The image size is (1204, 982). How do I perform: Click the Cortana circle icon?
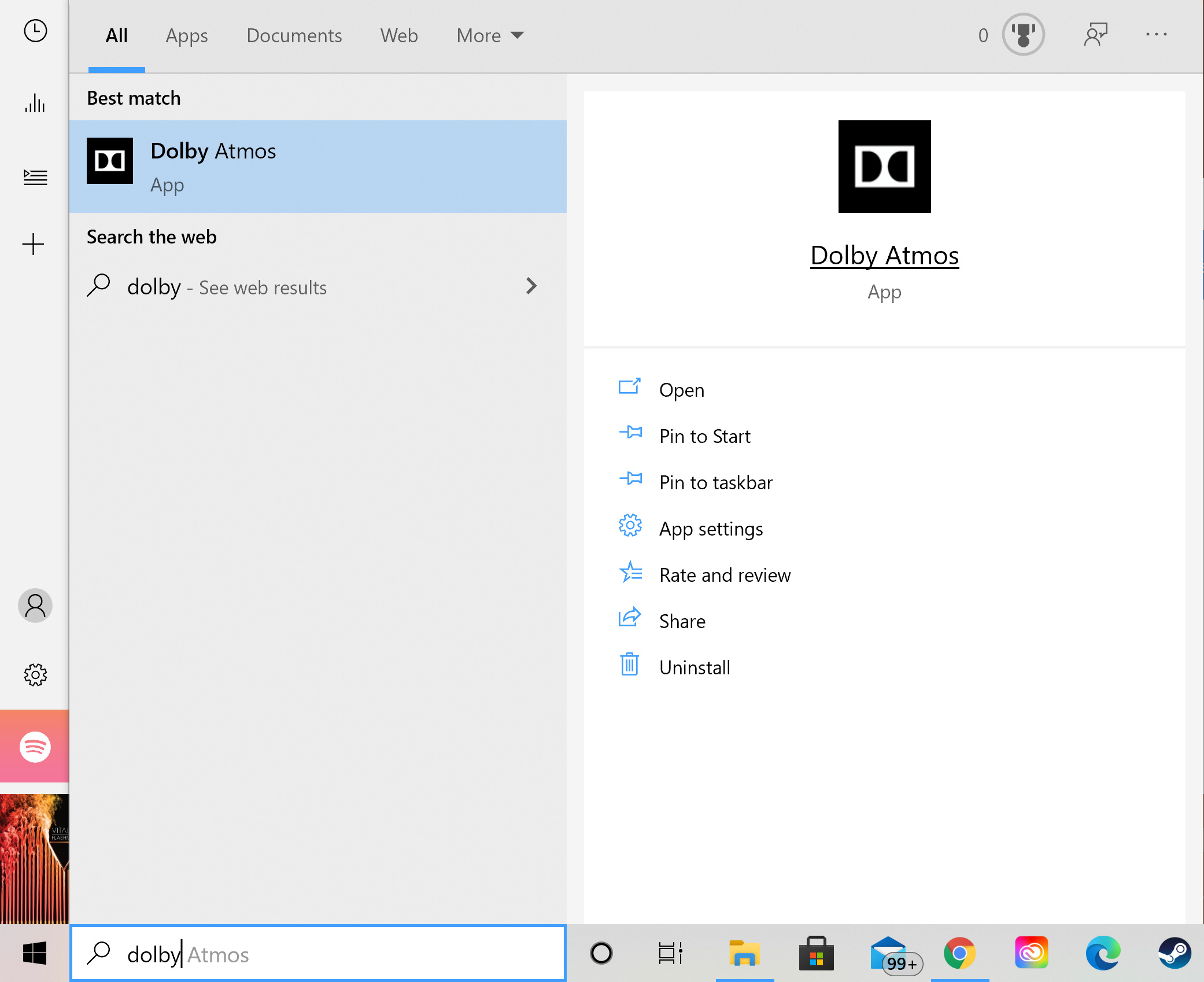[601, 953]
